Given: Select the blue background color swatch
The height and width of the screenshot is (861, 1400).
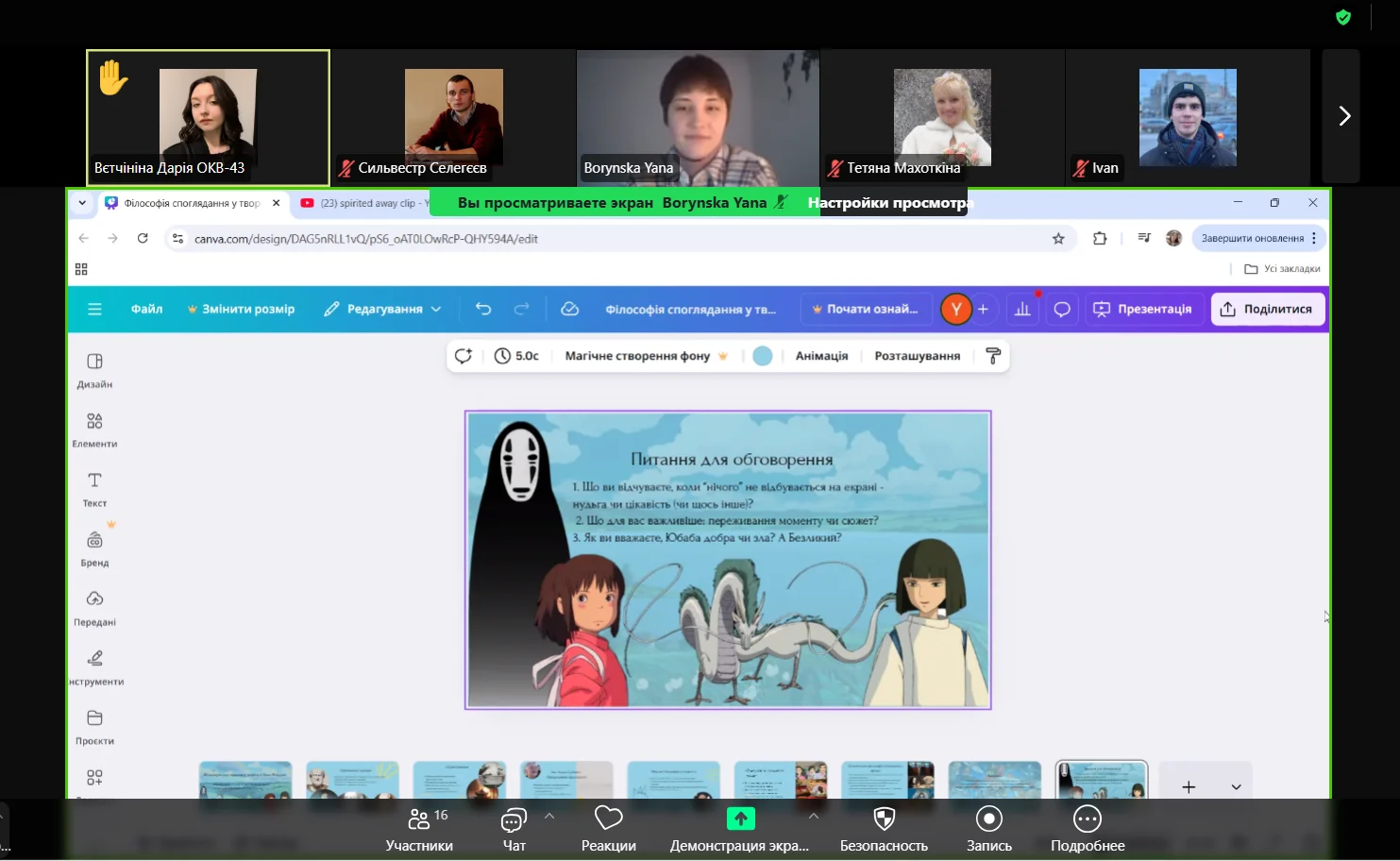Looking at the screenshot, I should click(763, 356).
